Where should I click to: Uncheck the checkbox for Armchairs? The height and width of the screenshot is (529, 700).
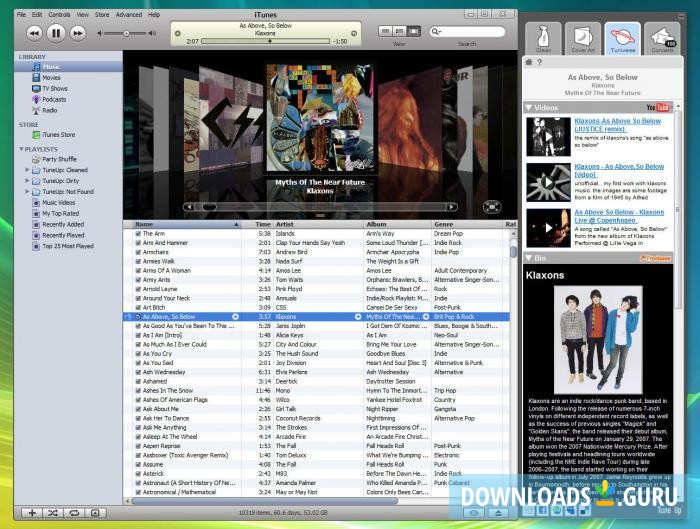click(138, 252)
